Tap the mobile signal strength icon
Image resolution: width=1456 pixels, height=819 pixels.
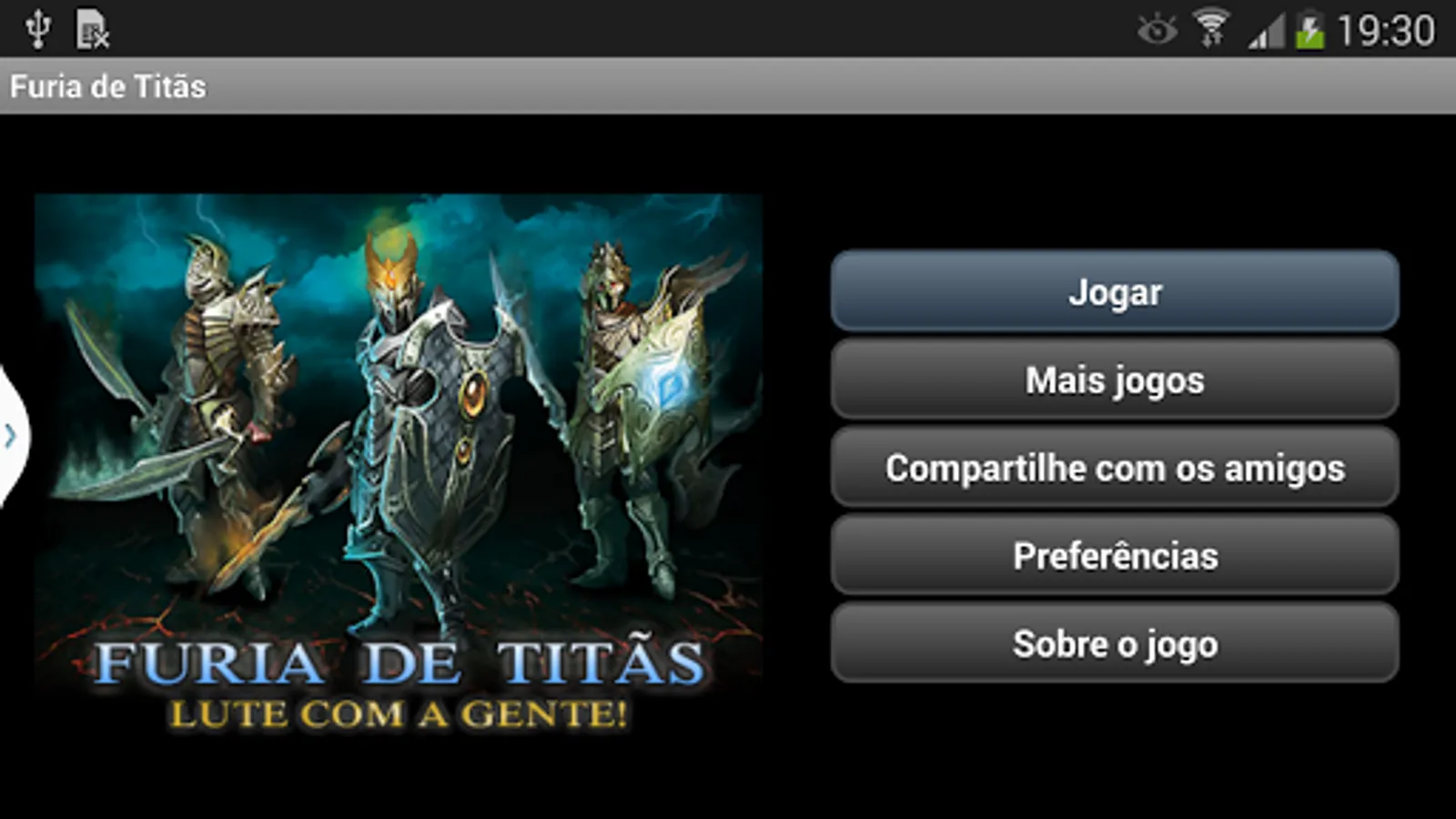click(1266, 32)
